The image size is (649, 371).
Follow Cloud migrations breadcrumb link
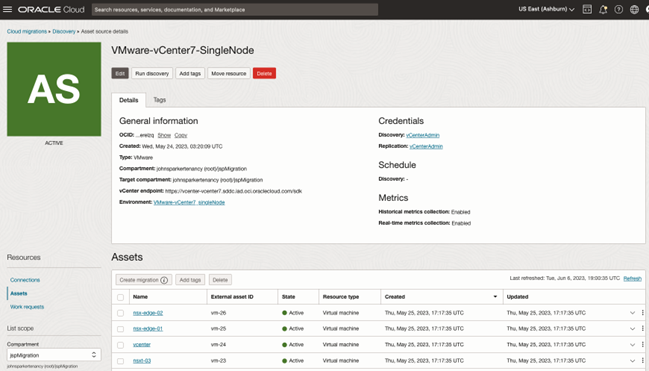click(27, 31)
